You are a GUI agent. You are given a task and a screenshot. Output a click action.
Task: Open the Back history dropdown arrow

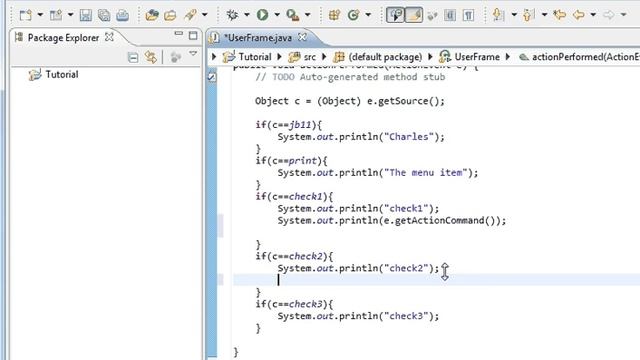(593, 15)
